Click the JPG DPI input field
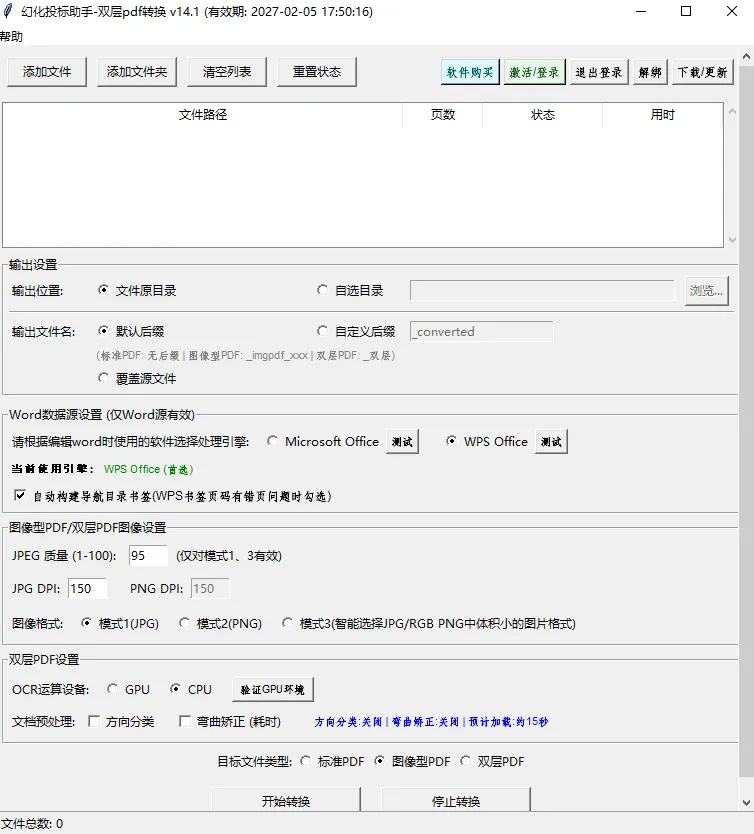This screenshot has width=754, height=834. click(87, 588)
